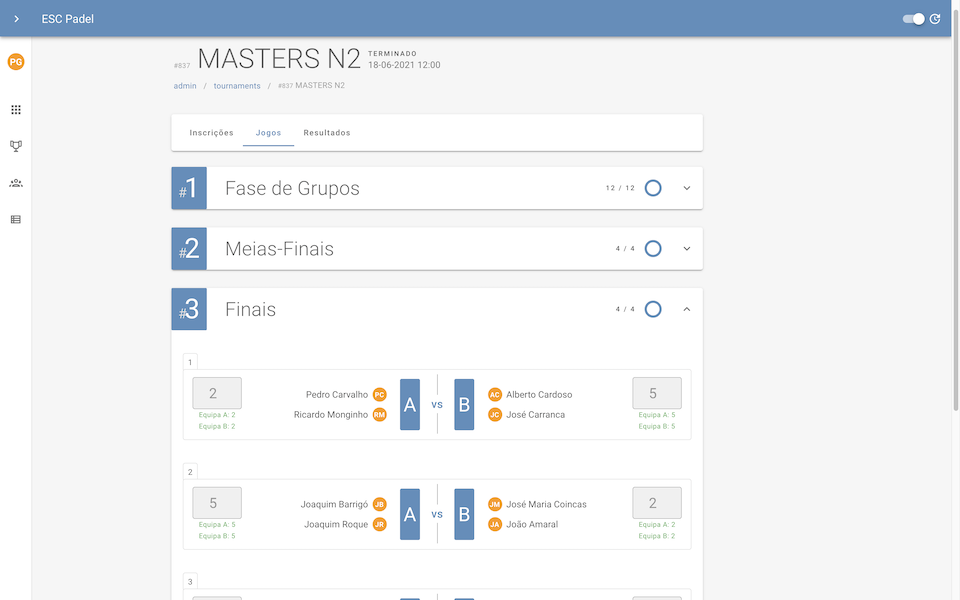Toggle the circle on Fase de Grupos
The height and width of the screenshot is (600, 960).
tap(653, 188)
